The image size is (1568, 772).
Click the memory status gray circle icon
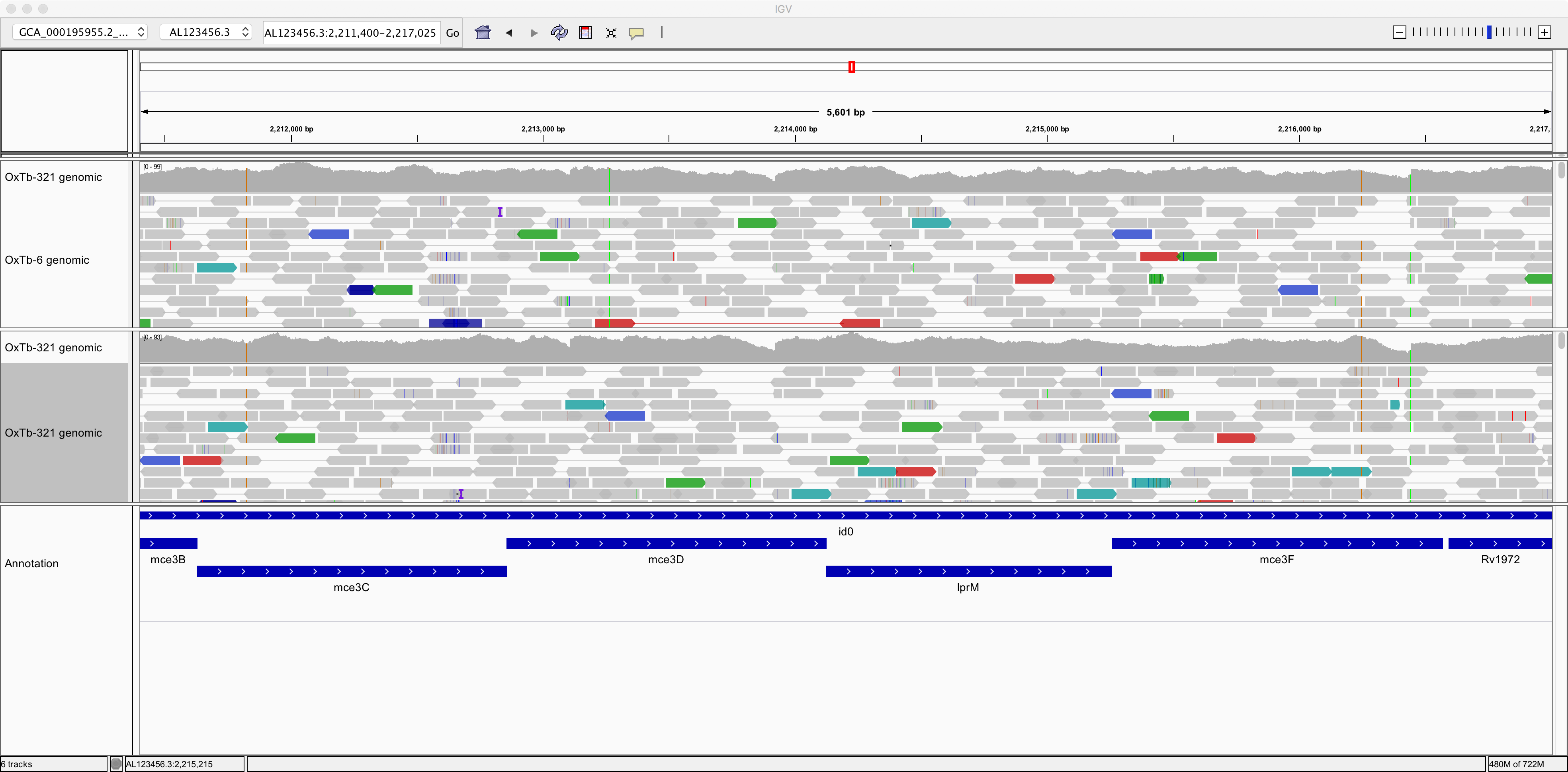115,764
